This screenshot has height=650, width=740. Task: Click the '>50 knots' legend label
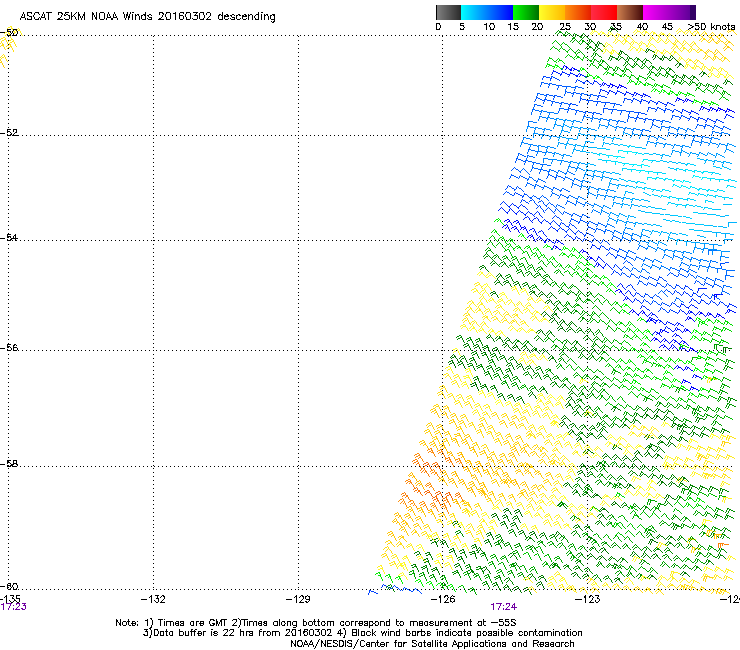pos(711,27)
